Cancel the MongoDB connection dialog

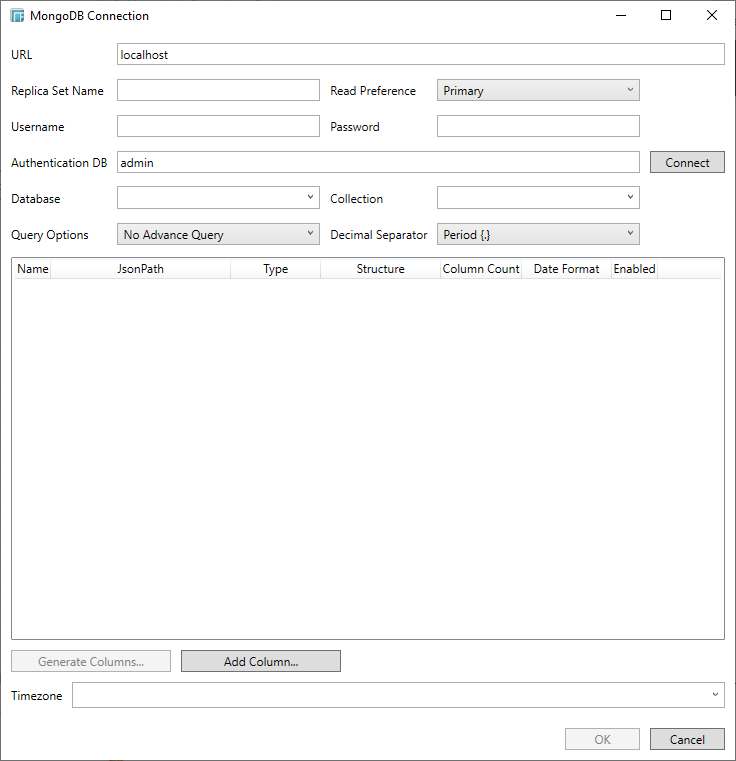[686, 740]
